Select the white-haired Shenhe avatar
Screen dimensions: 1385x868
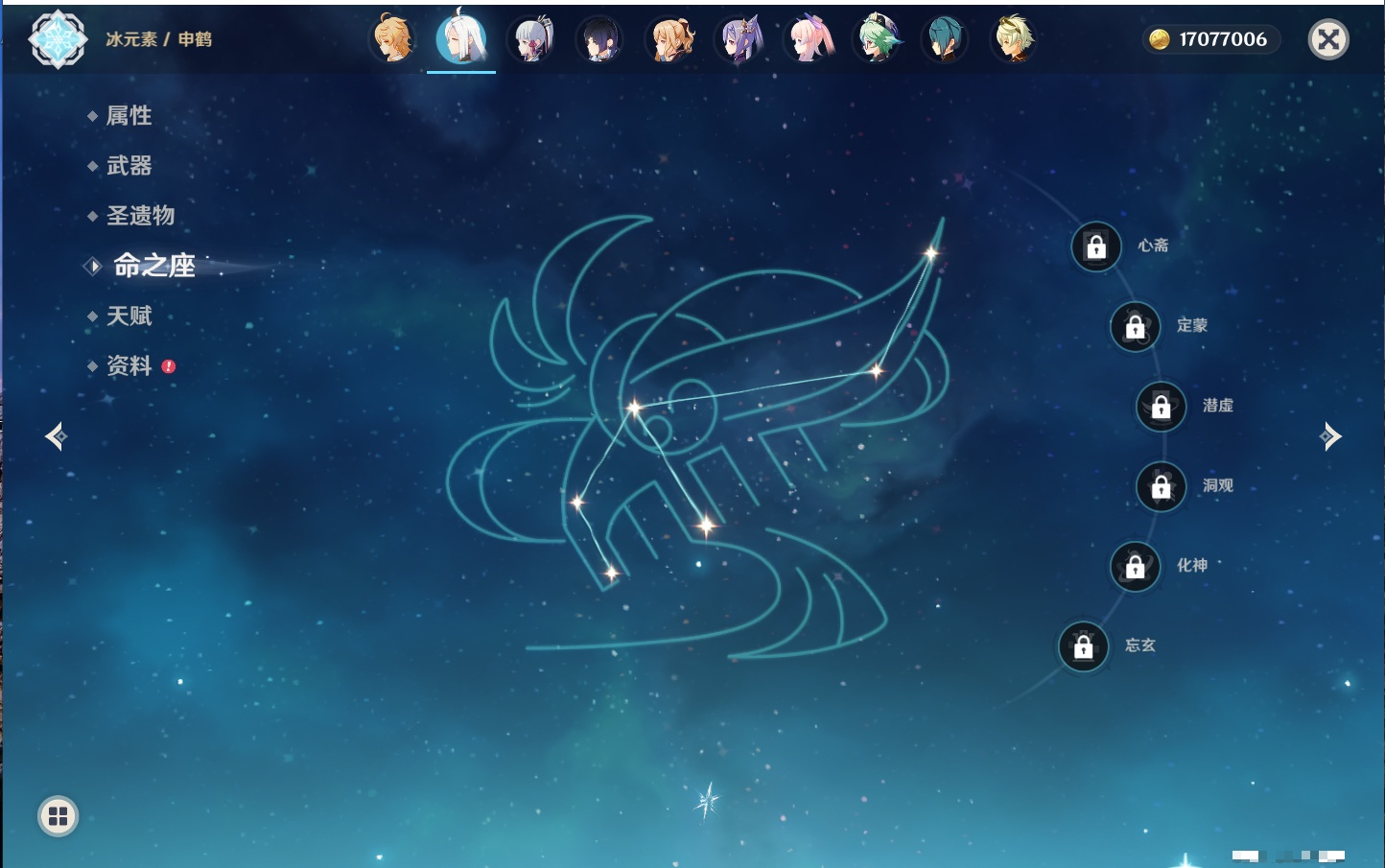[x=461, y=38]
